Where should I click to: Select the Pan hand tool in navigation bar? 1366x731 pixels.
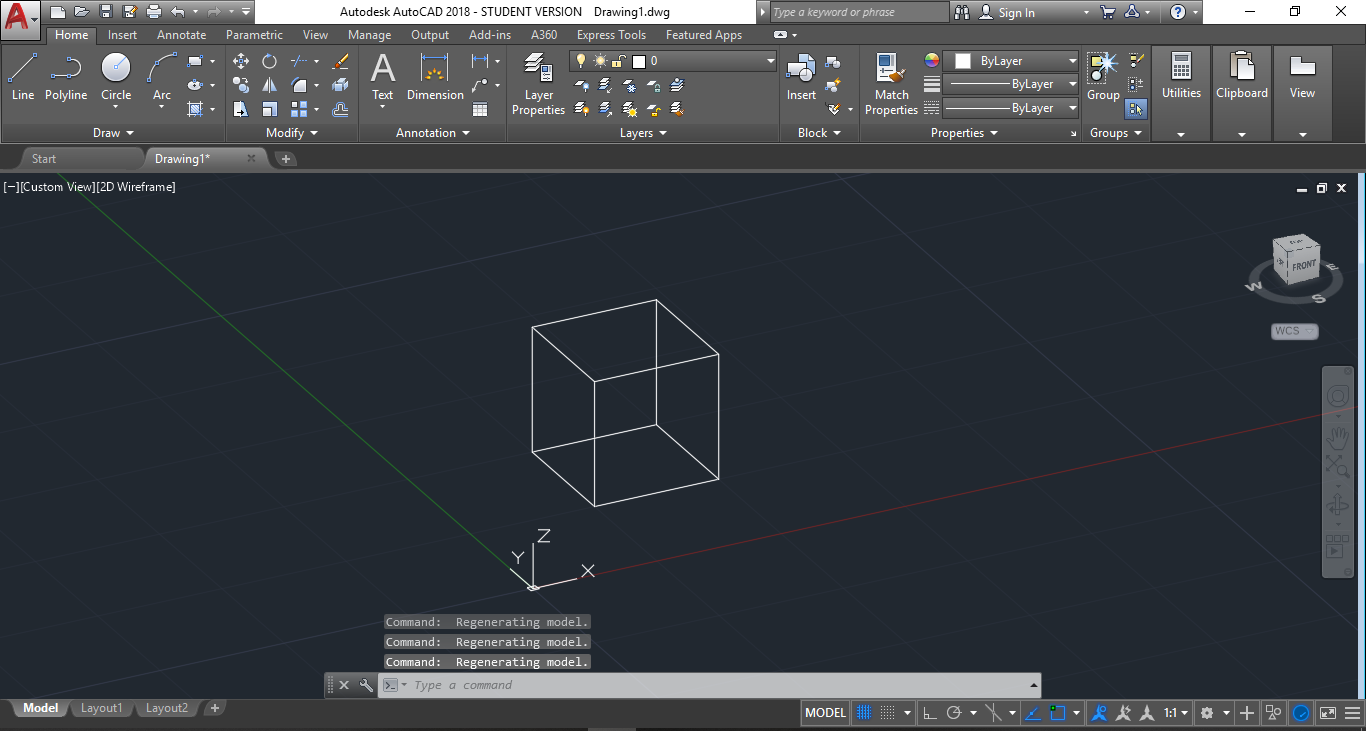click(x=1337, y=437)
